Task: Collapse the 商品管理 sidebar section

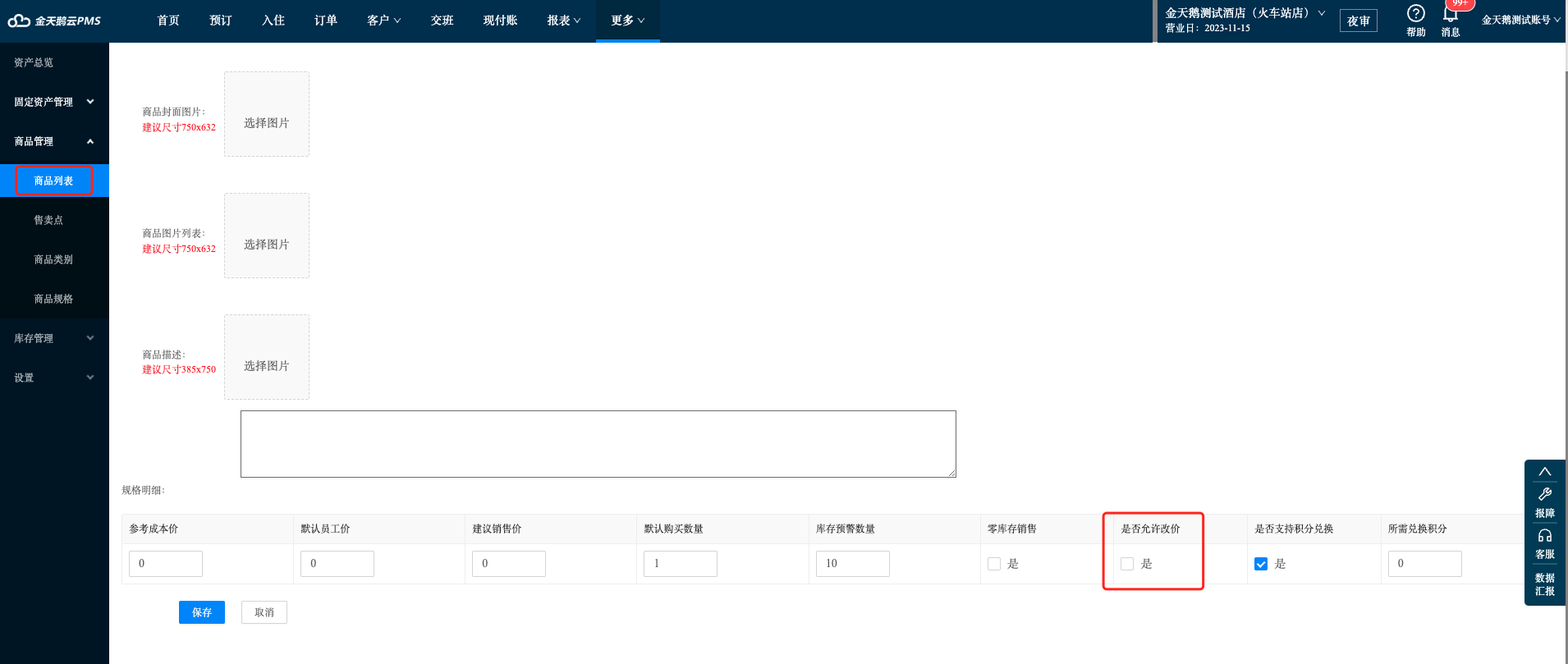Action: (x=54, y=141)
